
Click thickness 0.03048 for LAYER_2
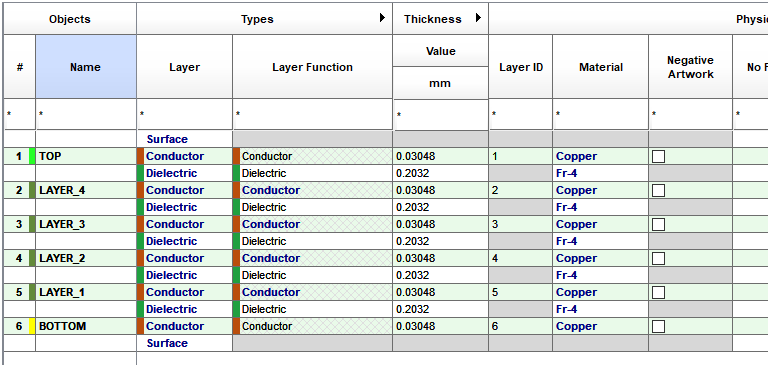pos(440,258)
